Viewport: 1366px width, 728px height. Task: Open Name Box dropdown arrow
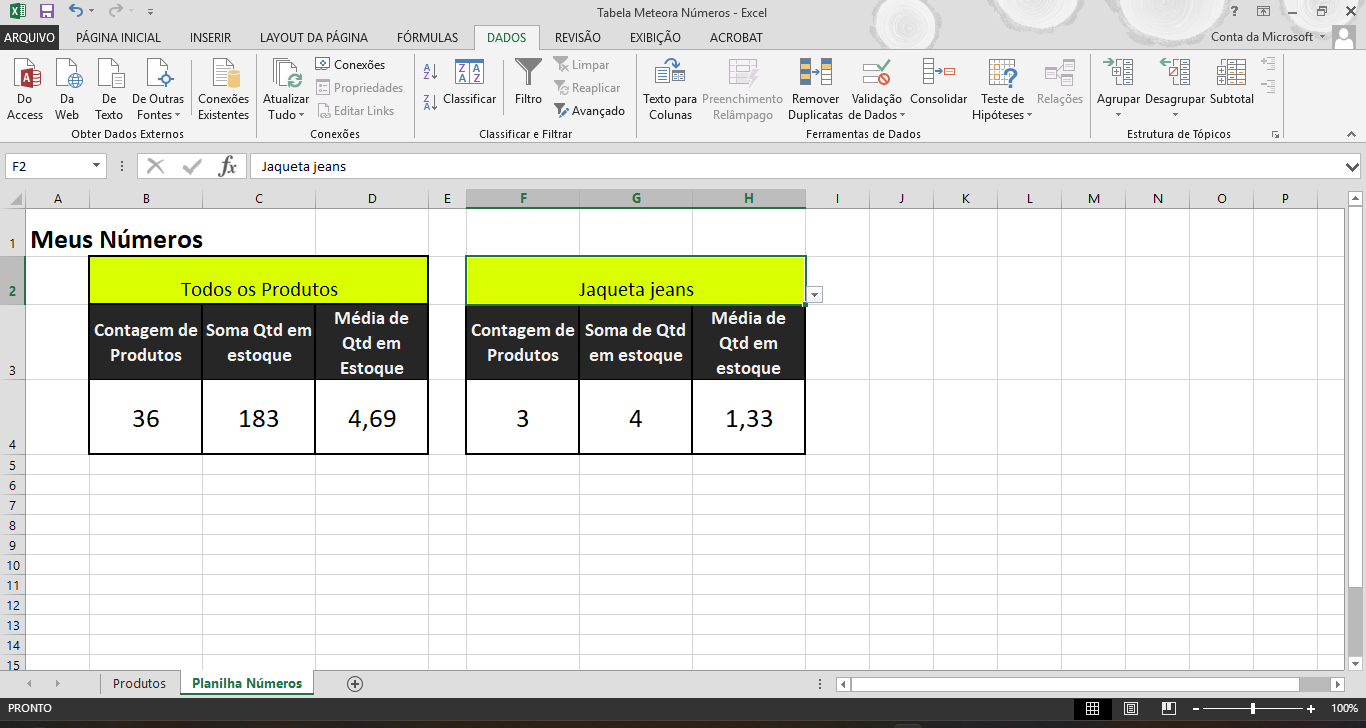coord(97,166)
